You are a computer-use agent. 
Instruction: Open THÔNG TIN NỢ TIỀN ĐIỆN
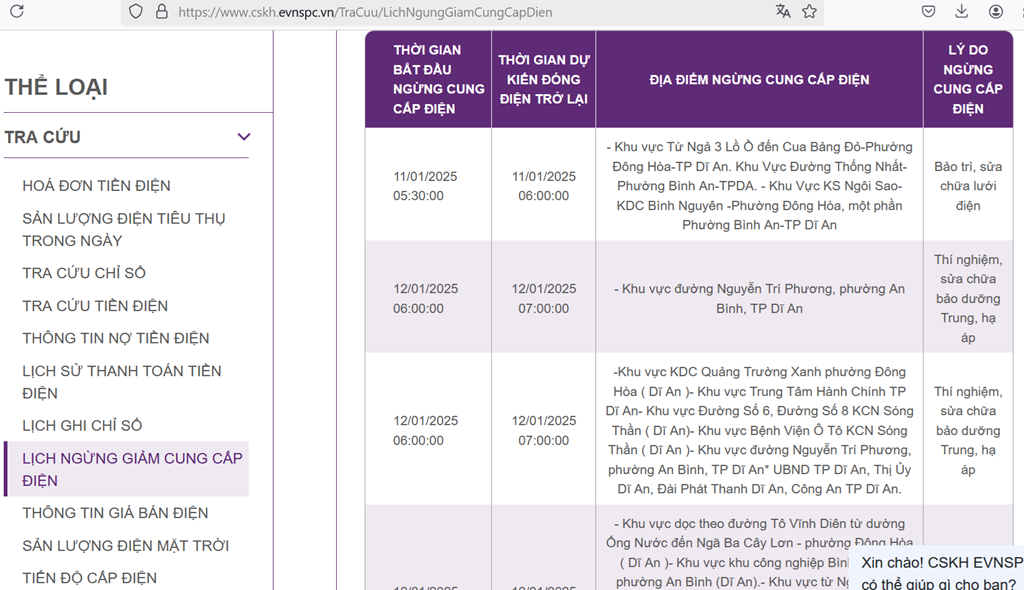[115, 338]
